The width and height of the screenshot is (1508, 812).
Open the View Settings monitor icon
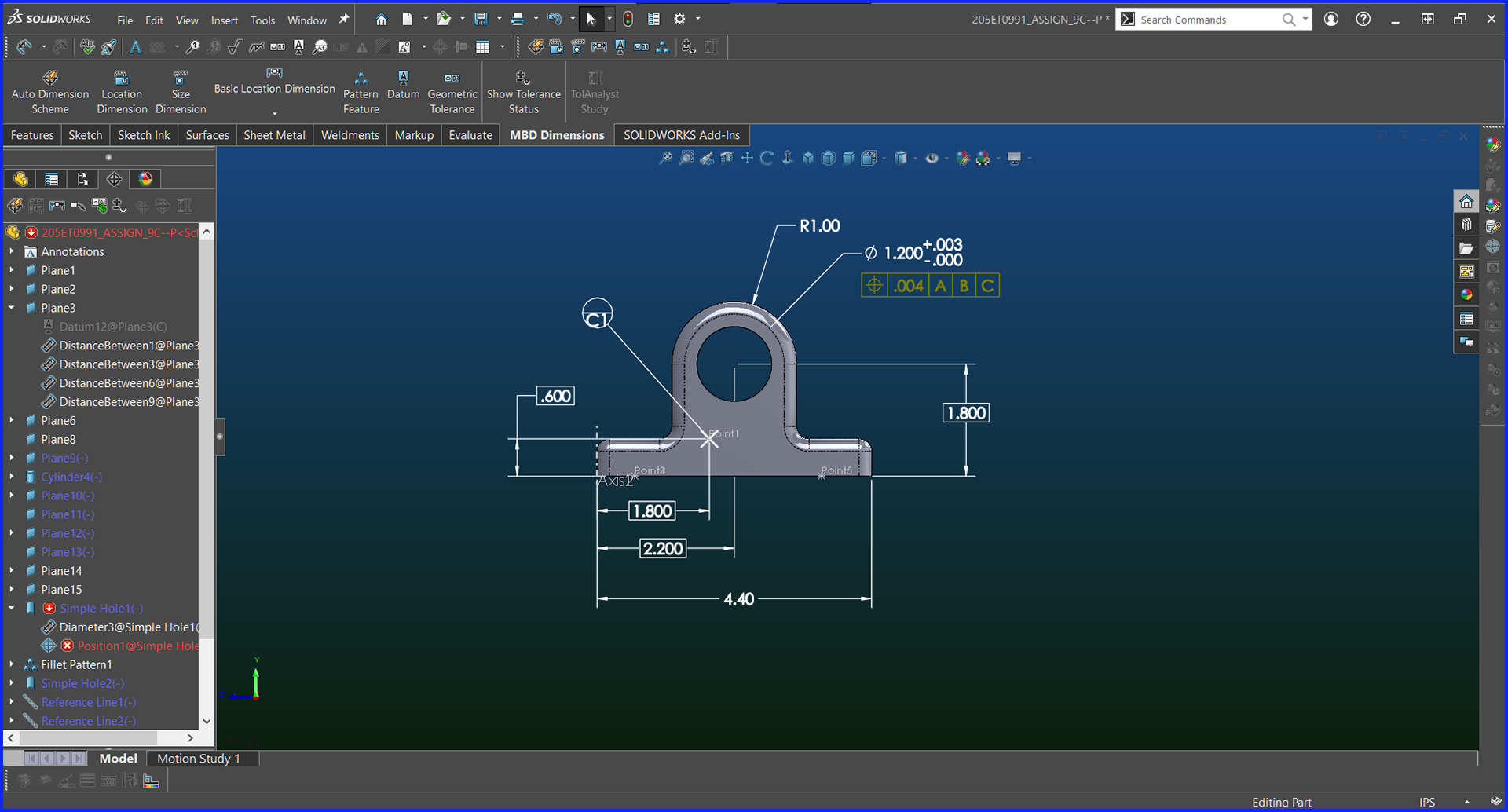[1015, 158]
